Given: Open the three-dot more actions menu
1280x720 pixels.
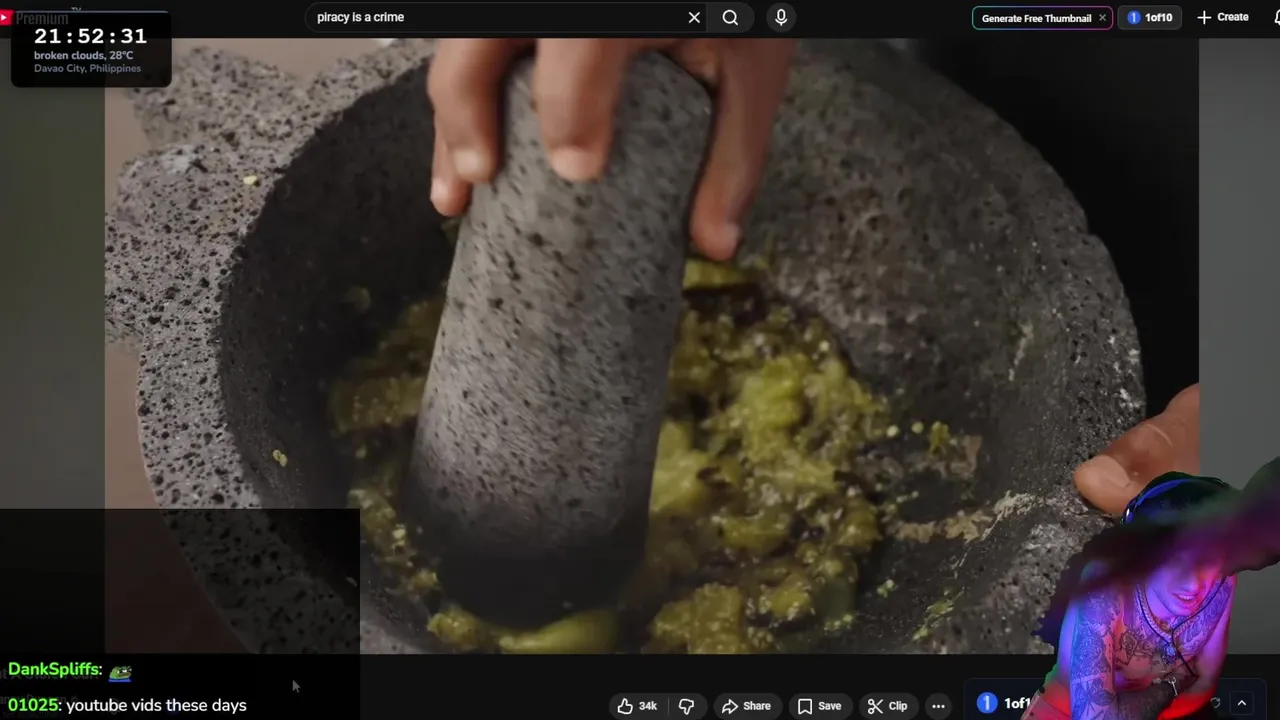Looking at the screenshot, I should pos(938,706).
